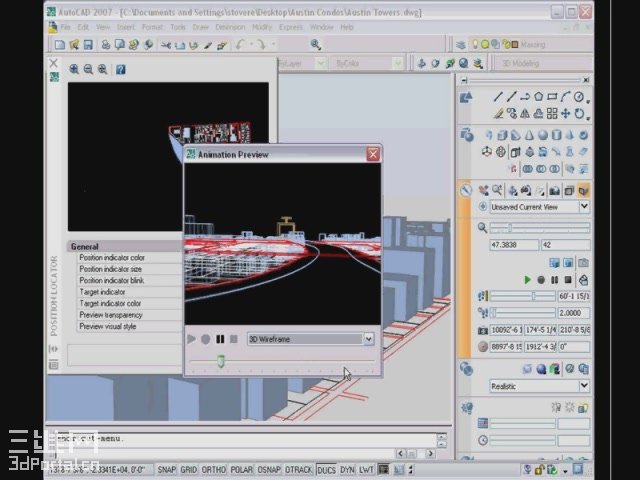Select the Sphere solid tool
The image size is (640, 480).
point(543,135)
